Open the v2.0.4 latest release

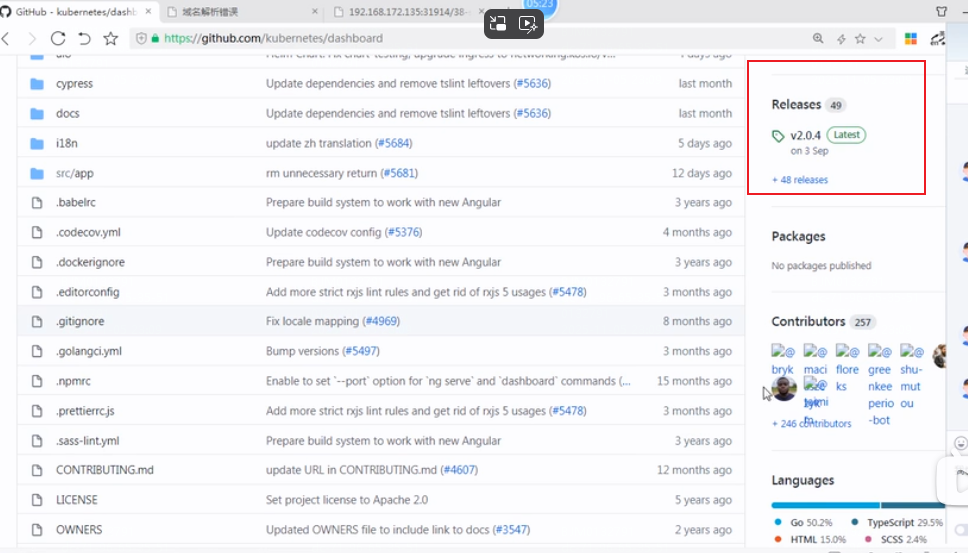click(x=805, y=135)
